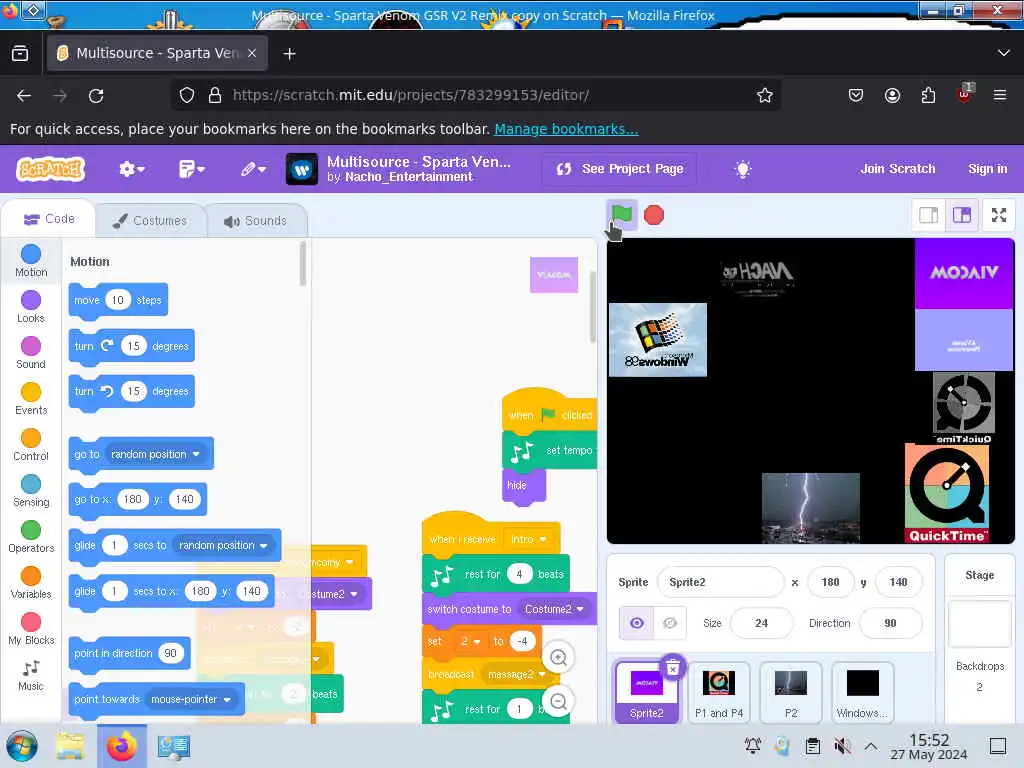Select the Windows sprite thumbnail

(863, 692)
